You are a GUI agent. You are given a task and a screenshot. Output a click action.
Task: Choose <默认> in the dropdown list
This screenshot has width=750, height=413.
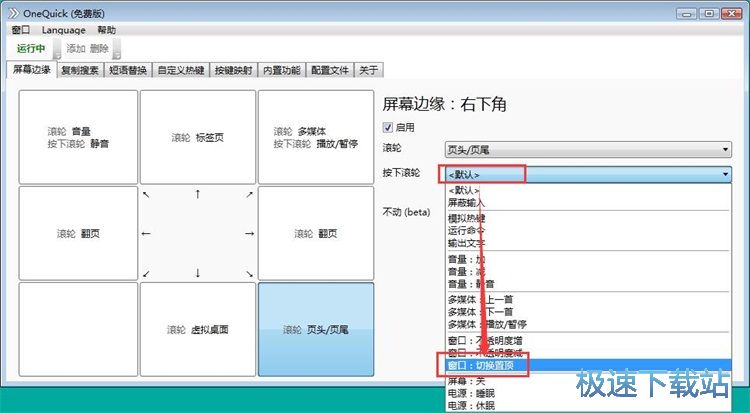click(x=588, y=190)
